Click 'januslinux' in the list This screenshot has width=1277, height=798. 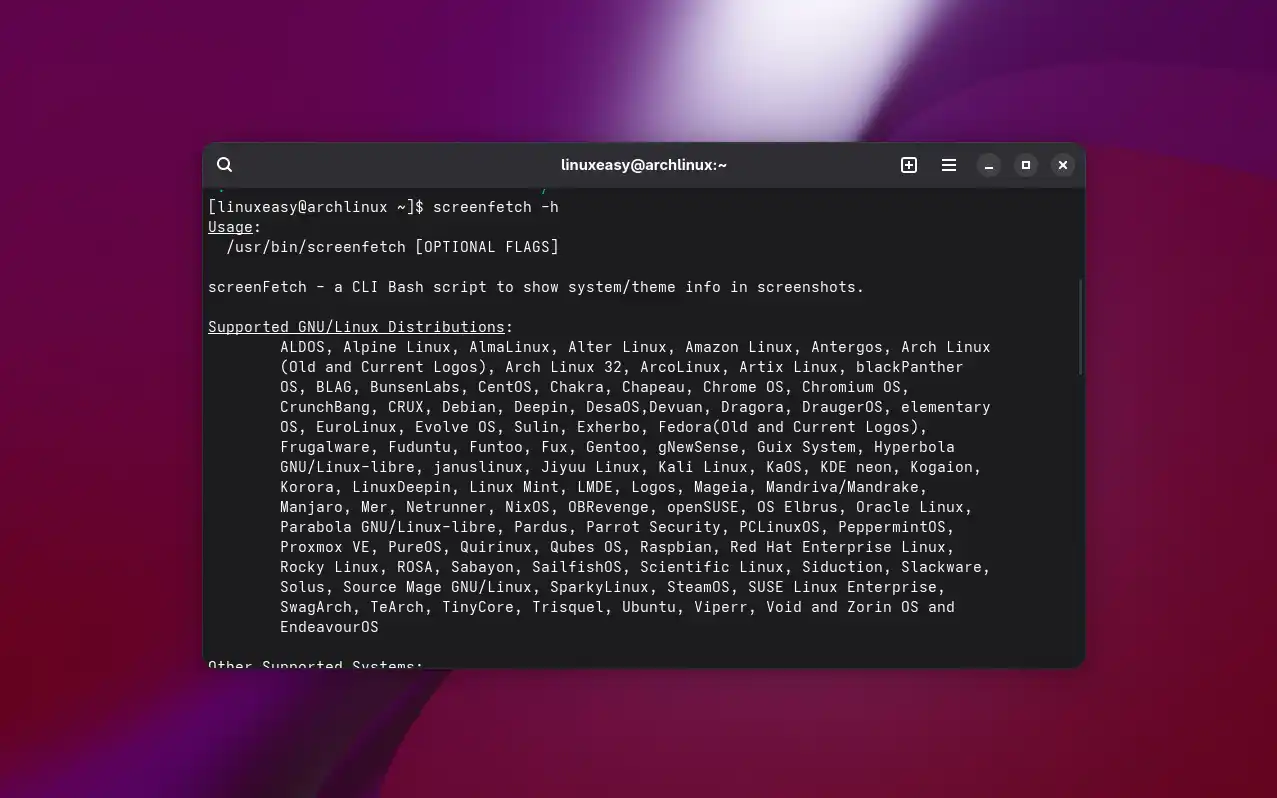pos(478,467)
